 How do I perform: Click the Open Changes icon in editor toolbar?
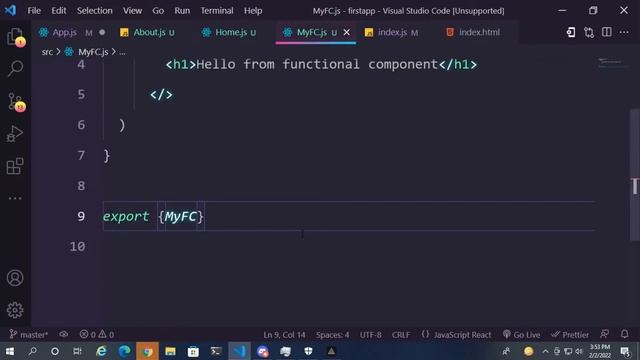click(571, 32)
